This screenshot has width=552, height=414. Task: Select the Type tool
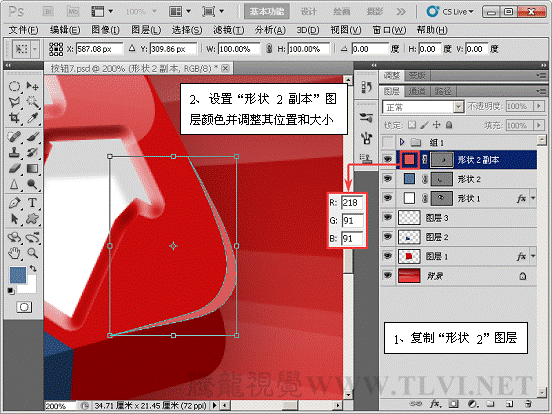click(x=32, y=203)
